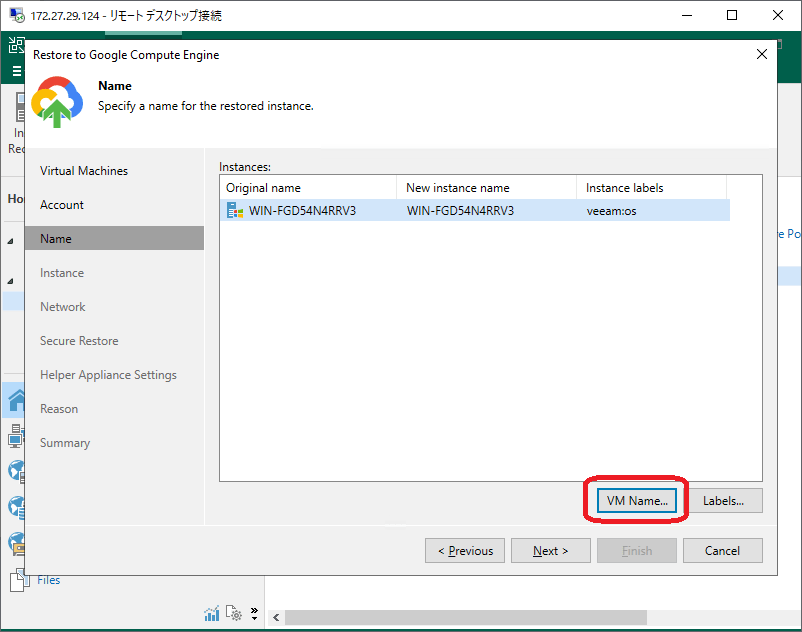Screen dimensions: 802x632
Task: Click the Google Cloud restore wizard icon
Action: pyautogui.click(x=57, y=102)
